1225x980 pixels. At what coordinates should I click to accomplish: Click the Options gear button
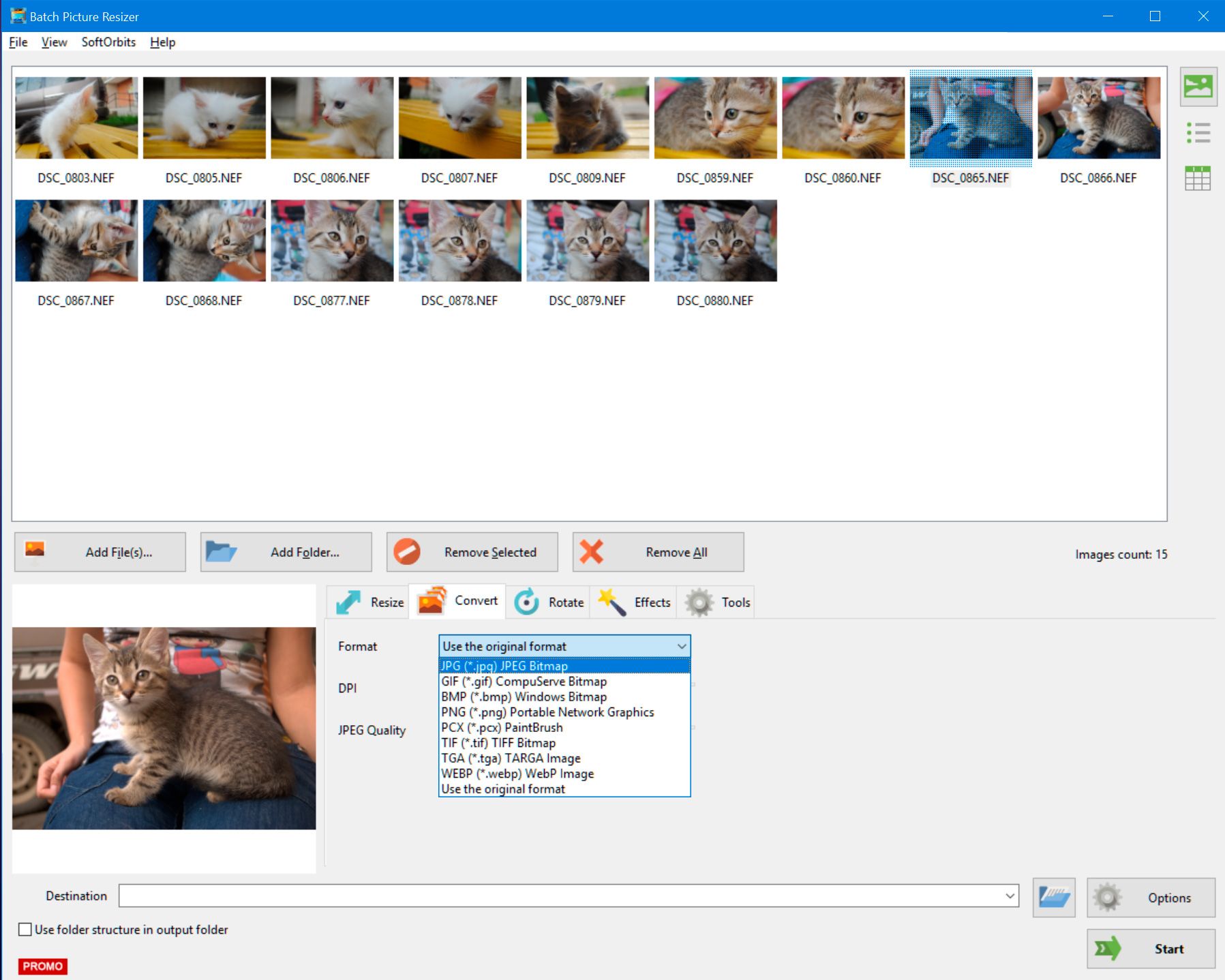pyautogui.click(x=1150, y=898)
